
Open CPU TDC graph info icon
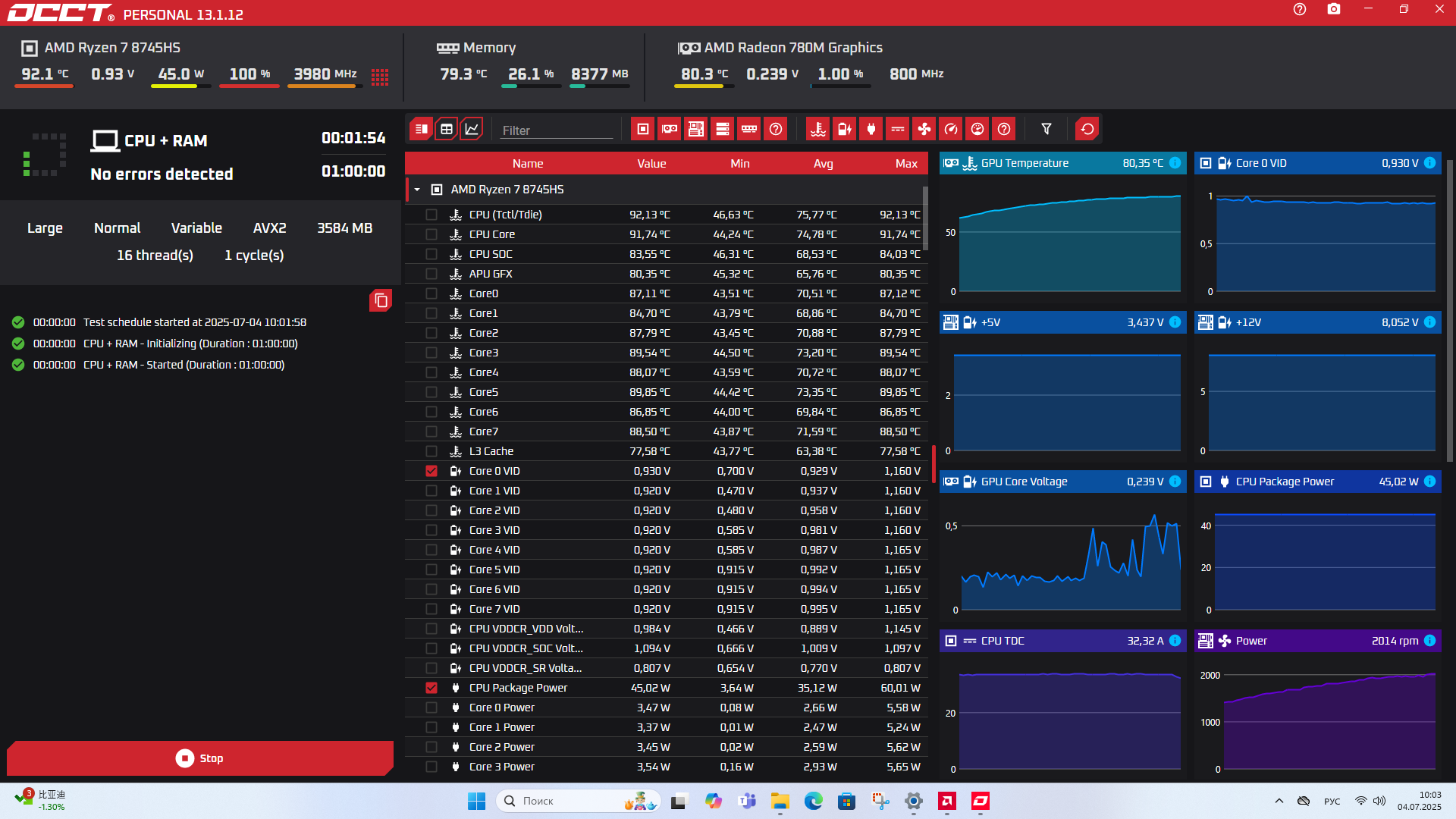click(x=1175, y=641)
